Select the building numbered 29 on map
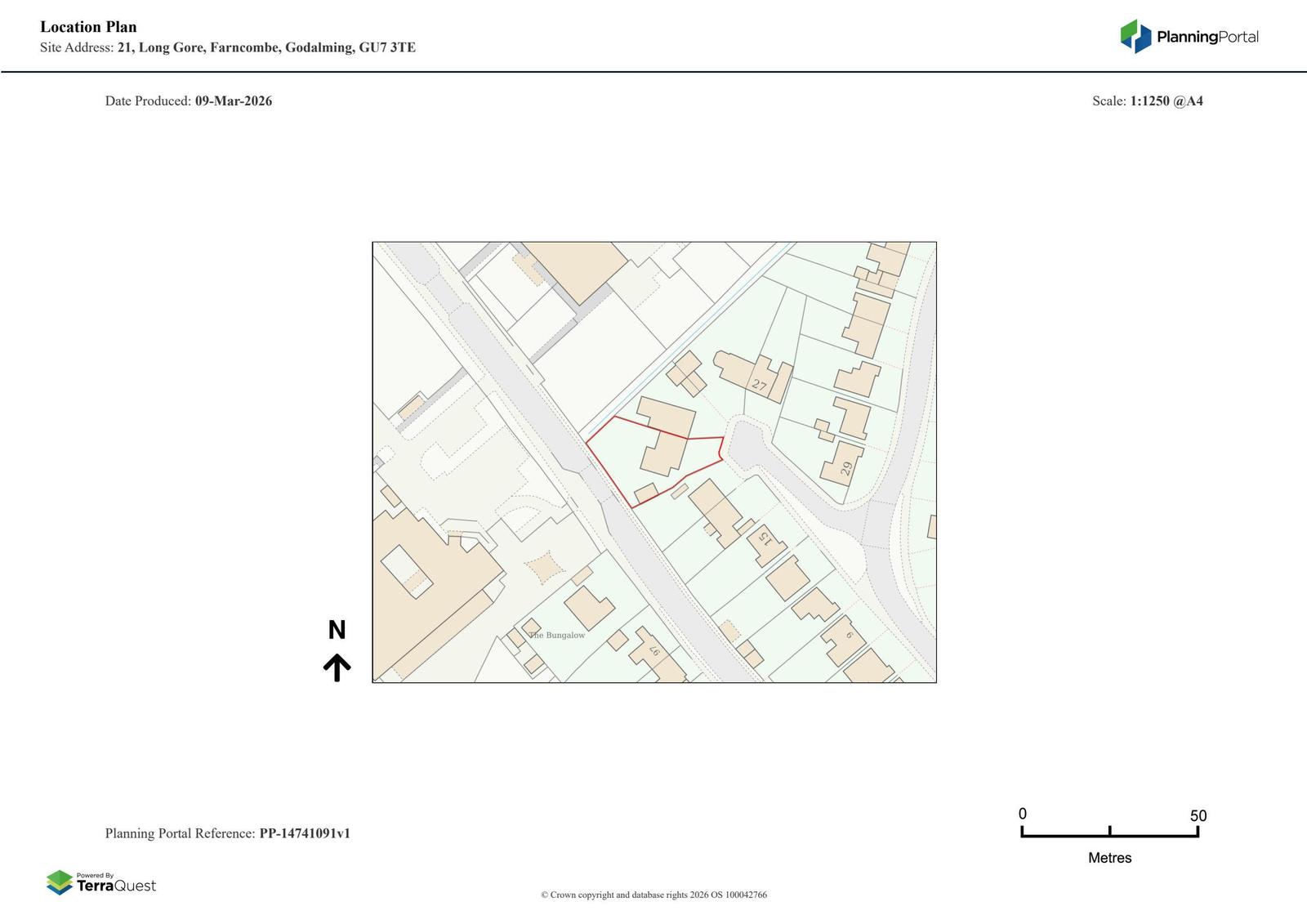This screenshot has height=924, width=1307. click(x=845, y=466)
